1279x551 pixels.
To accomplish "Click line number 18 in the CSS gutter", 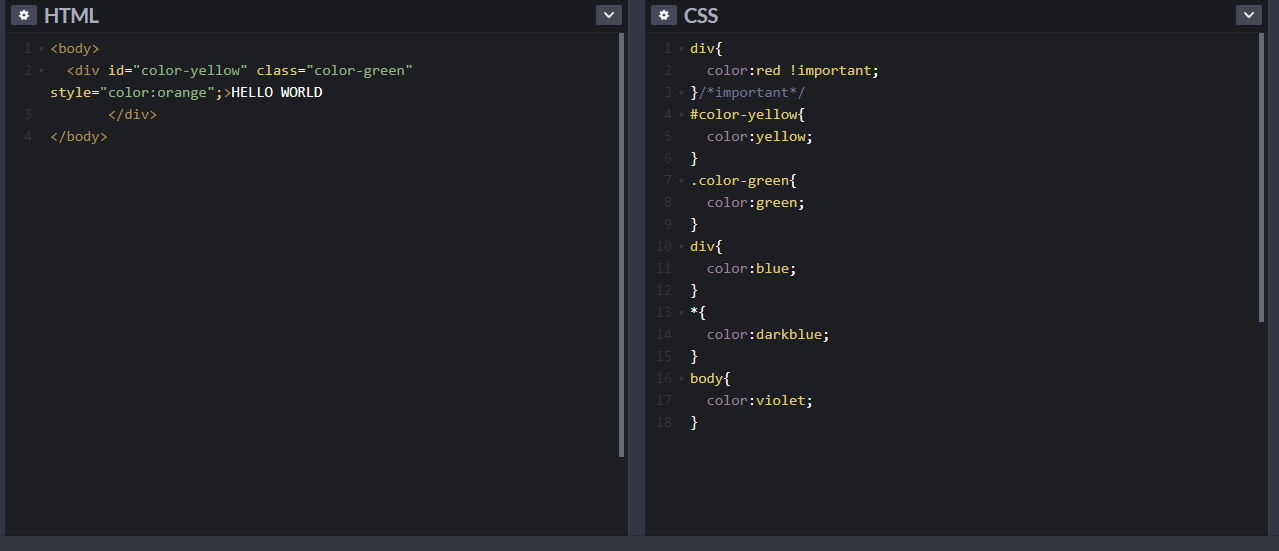I will tap(664, 422).
